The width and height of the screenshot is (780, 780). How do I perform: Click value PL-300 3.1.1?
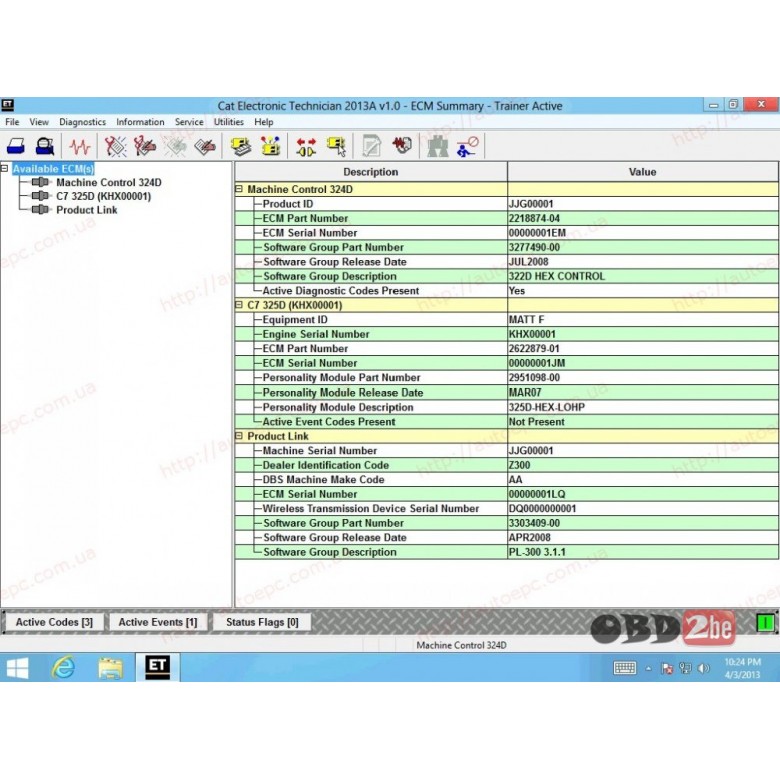(x=537, y=552)
